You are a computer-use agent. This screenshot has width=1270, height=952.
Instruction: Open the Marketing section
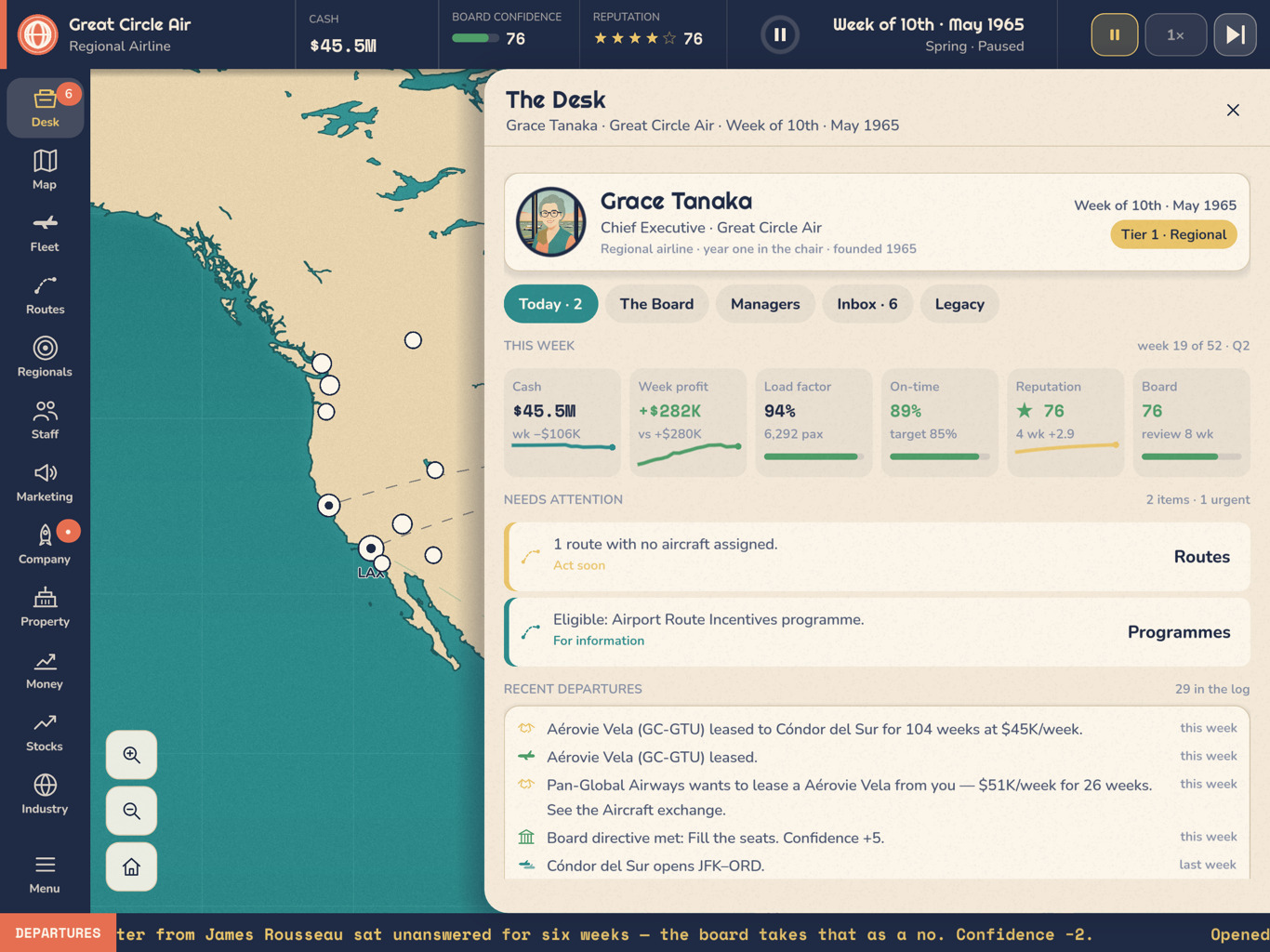pos(45,482)
